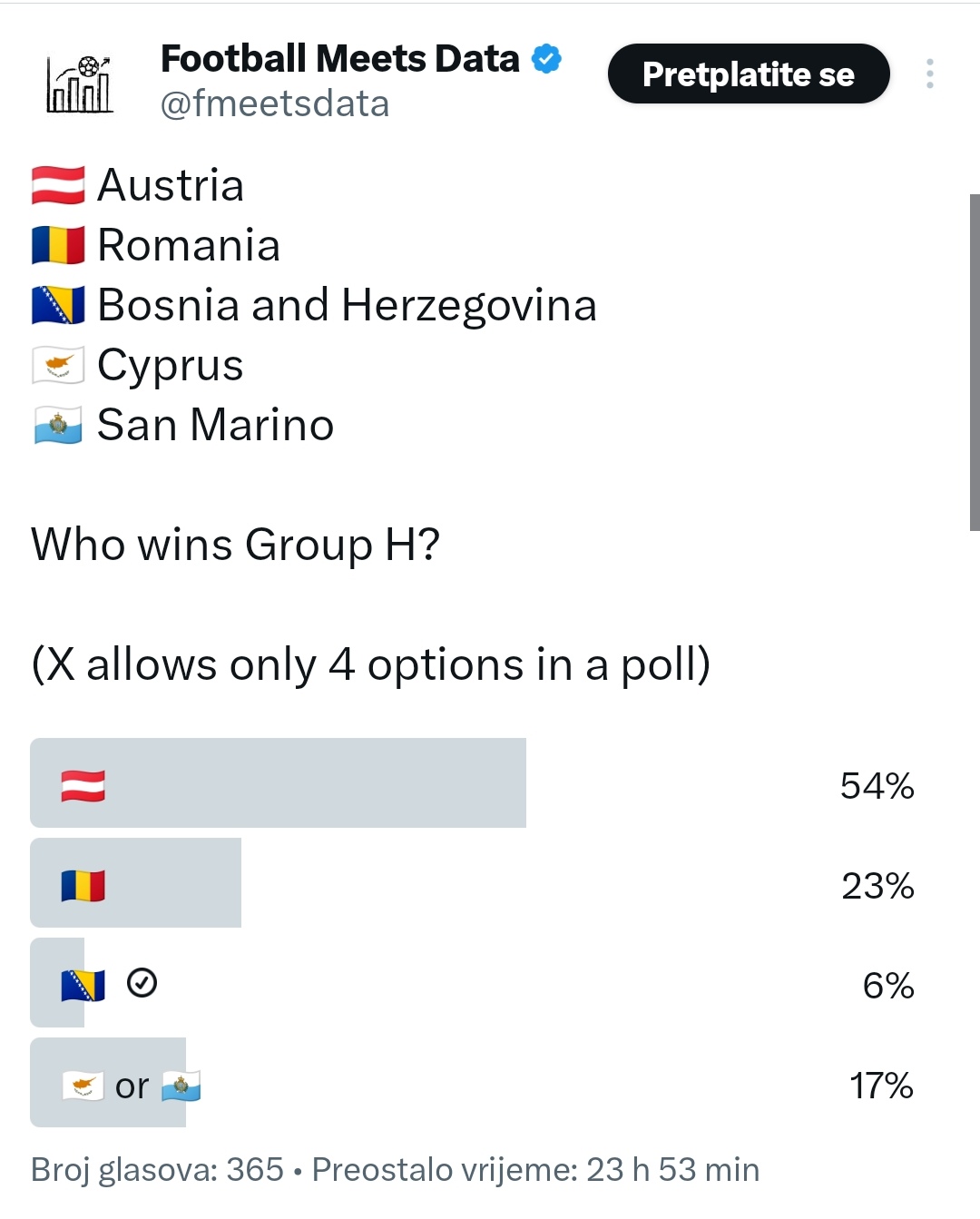Click the Bosnia and Herzegovina flag in tweet
This screenshot has width=980, height=1219.
point(58,305)
